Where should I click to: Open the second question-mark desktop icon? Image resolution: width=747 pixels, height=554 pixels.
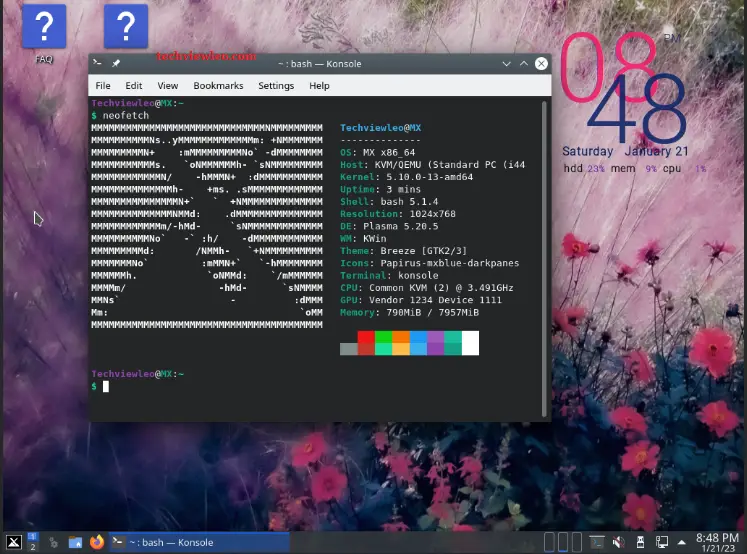tap(126, 26)
